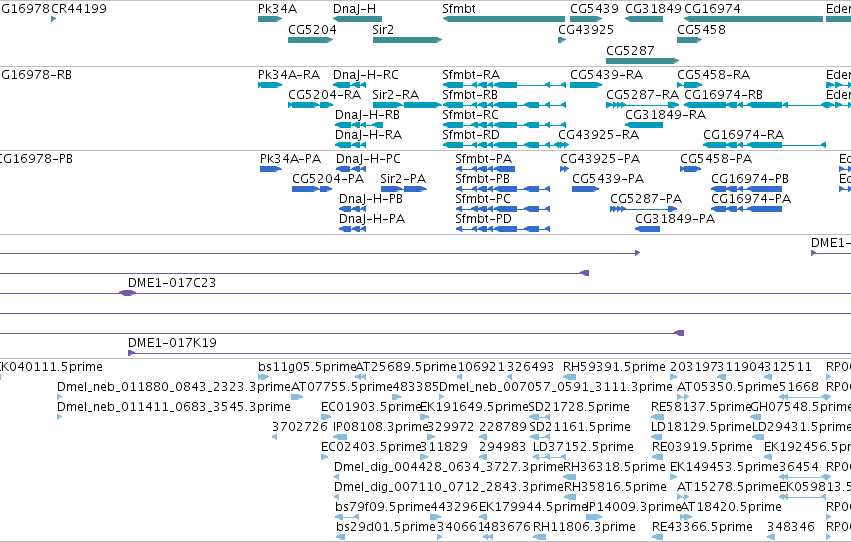The width and height of the screenshot is (851, 542).
Task: Click the CG43925-PA protein label
Action: click(x=600, y=158)
